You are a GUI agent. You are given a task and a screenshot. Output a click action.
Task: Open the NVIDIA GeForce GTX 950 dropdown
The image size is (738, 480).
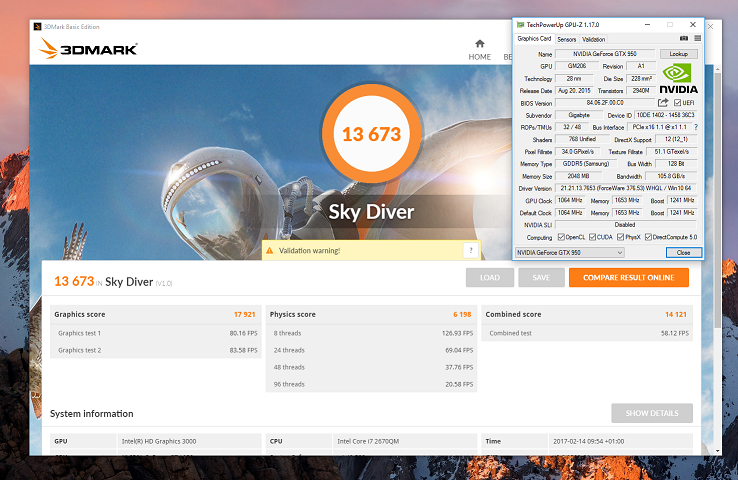[570, 253]
